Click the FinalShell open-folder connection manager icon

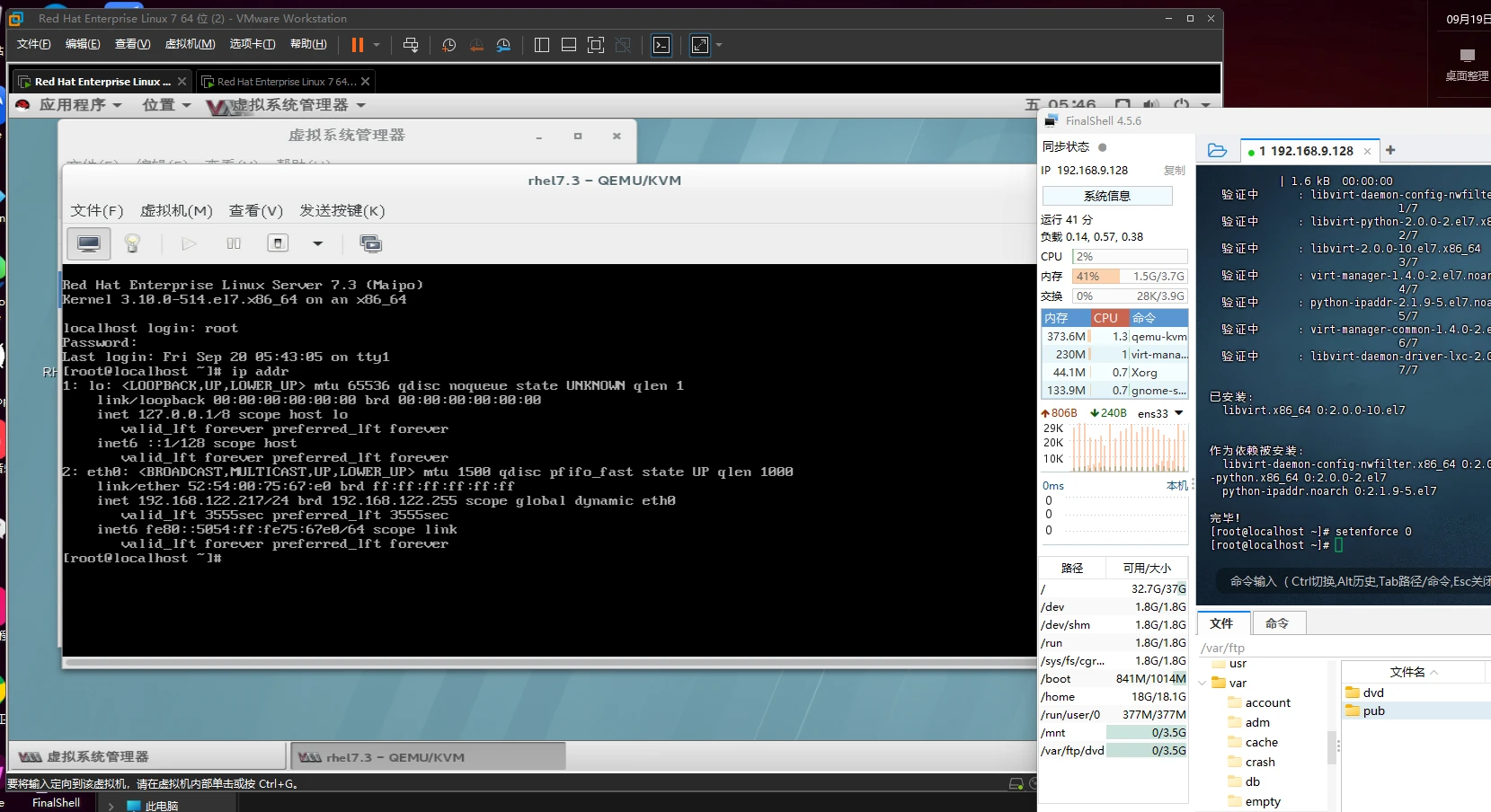(1218, 151)
